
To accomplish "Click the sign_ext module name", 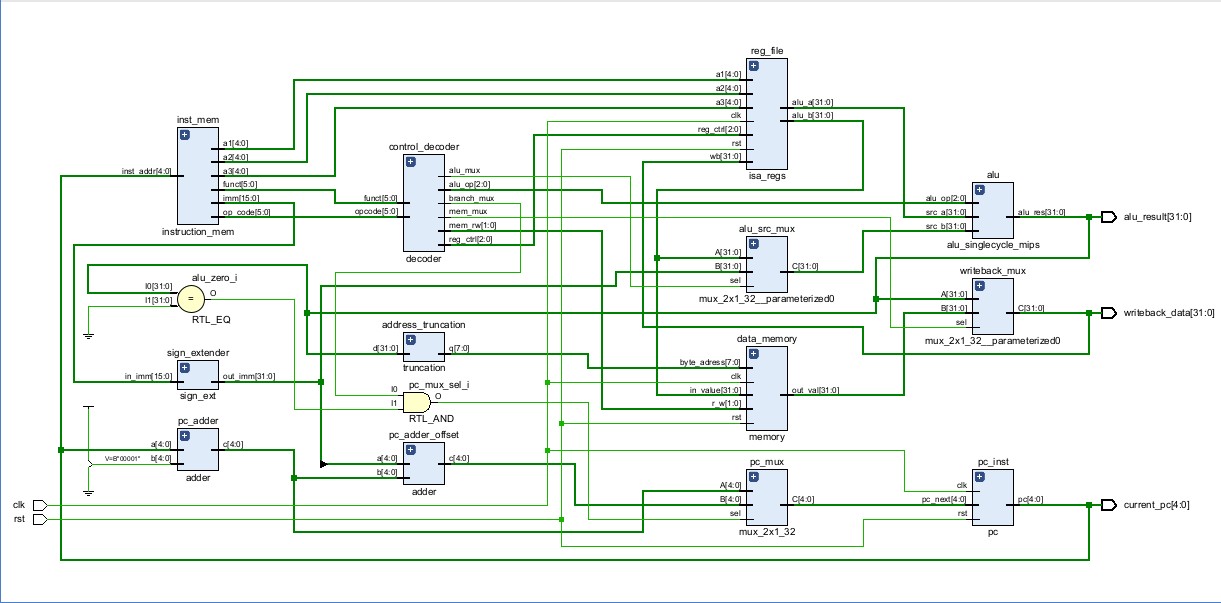I will pyautogui.click(x=197, y=395).
